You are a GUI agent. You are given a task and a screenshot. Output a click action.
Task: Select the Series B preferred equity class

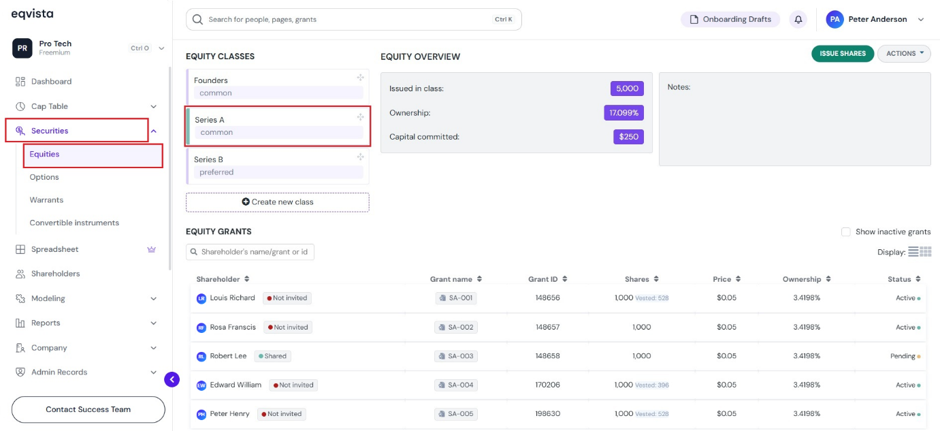tap(278, 165)
